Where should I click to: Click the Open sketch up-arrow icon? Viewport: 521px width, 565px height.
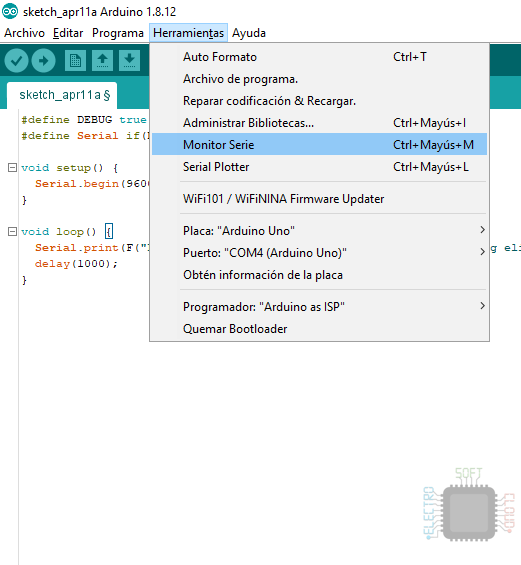[x=102, y=61]
